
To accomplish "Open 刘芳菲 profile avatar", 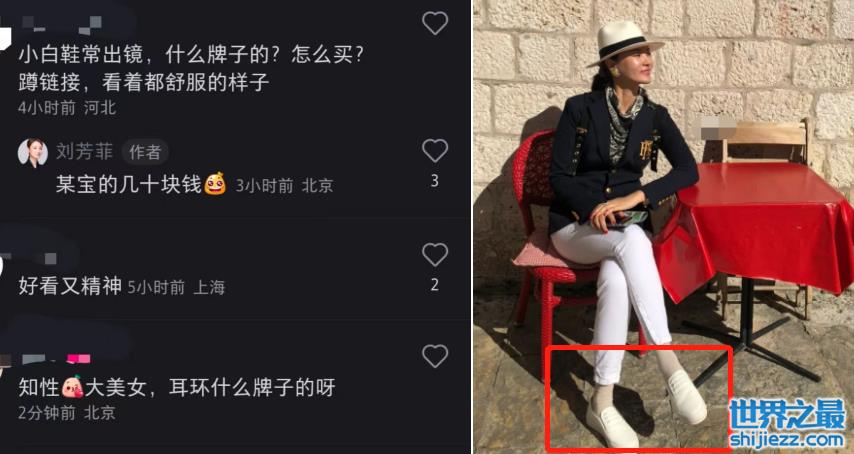I will click(33, 153).
